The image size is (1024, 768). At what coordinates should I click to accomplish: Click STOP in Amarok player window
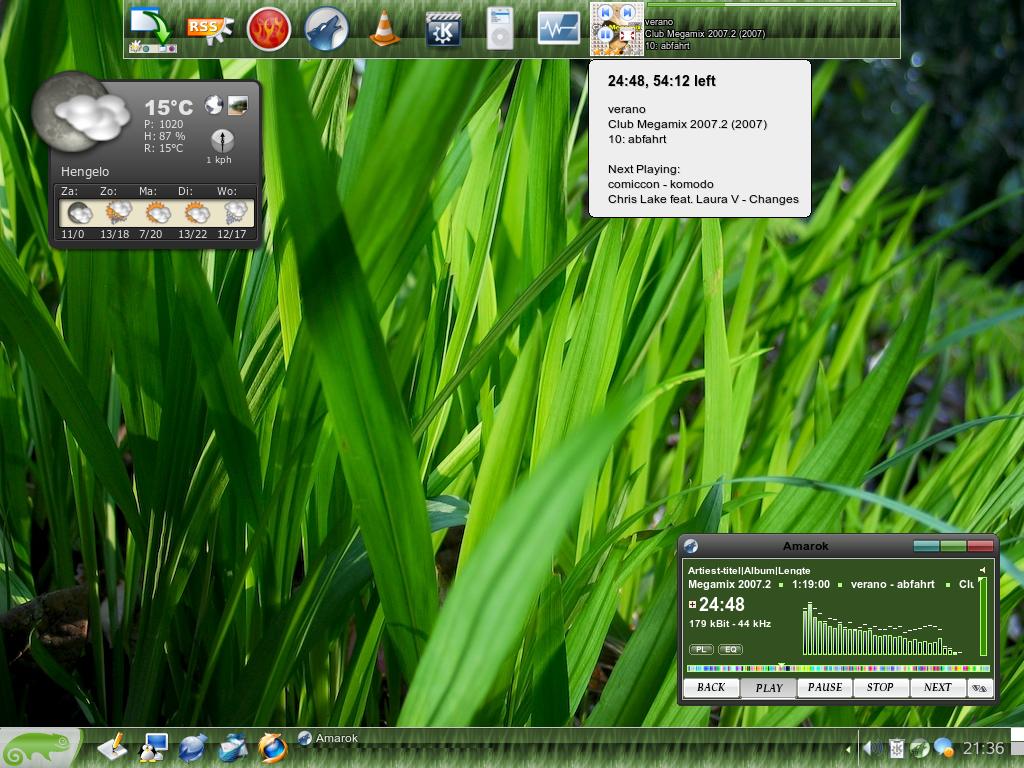880,688
